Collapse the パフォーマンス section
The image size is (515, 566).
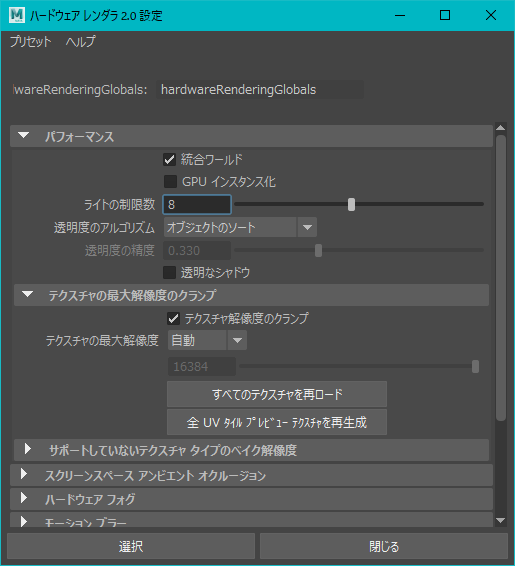pos(251,136)
